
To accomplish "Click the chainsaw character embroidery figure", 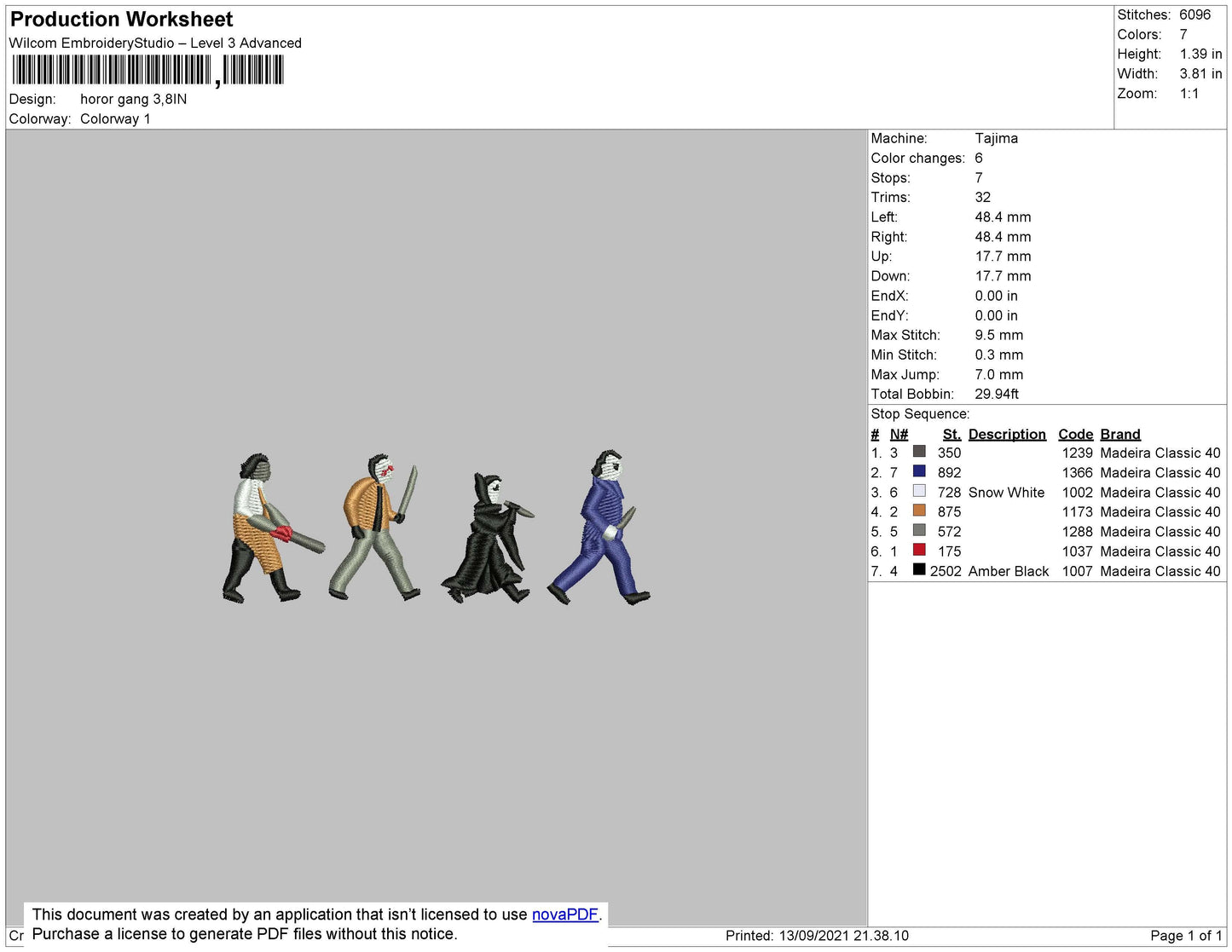I will click(272, 528).
